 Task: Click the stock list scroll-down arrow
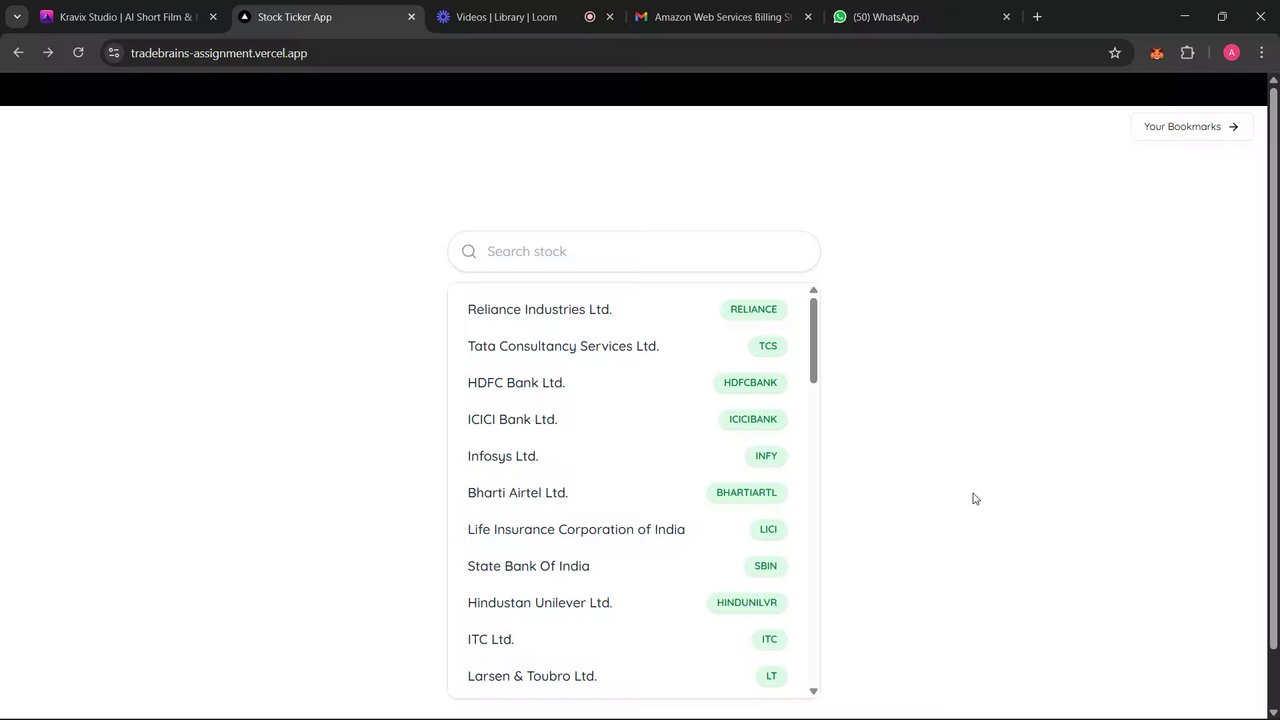813,691
